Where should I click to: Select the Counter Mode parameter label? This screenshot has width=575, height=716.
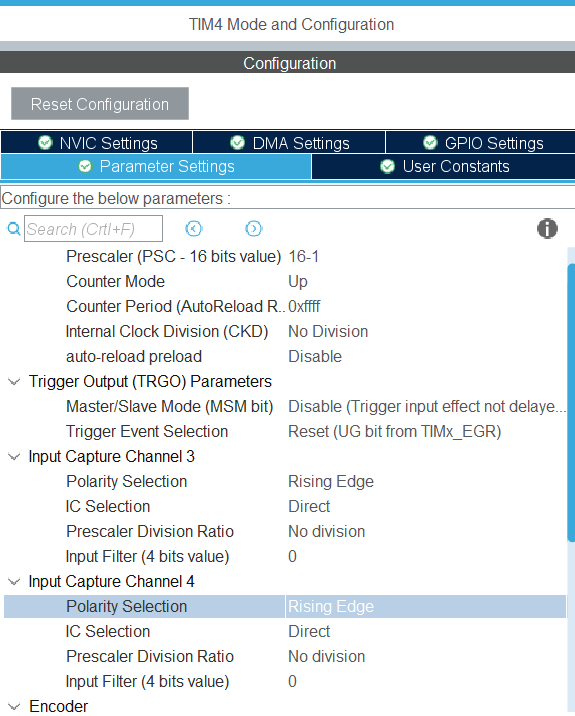click(115, 281)
